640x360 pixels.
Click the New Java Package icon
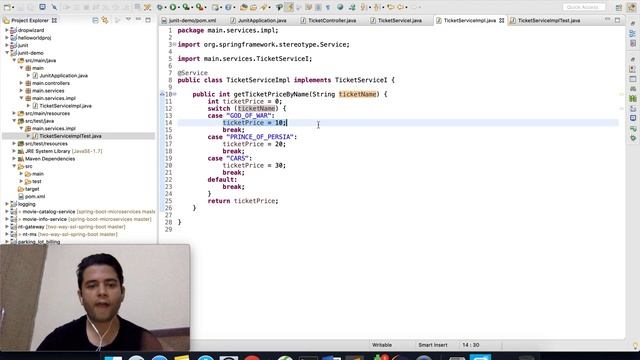coord(215,7)
